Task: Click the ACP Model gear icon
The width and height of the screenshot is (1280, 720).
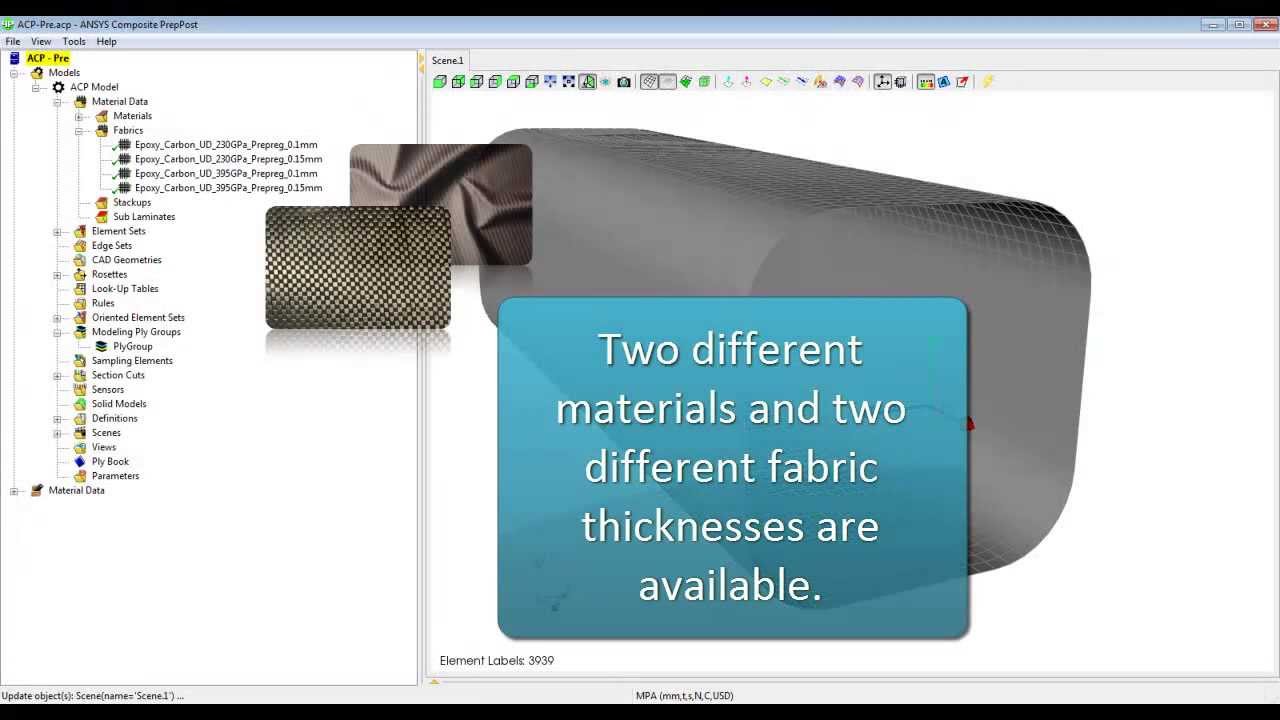Action: pyautogui.click(x=58, y=87)
